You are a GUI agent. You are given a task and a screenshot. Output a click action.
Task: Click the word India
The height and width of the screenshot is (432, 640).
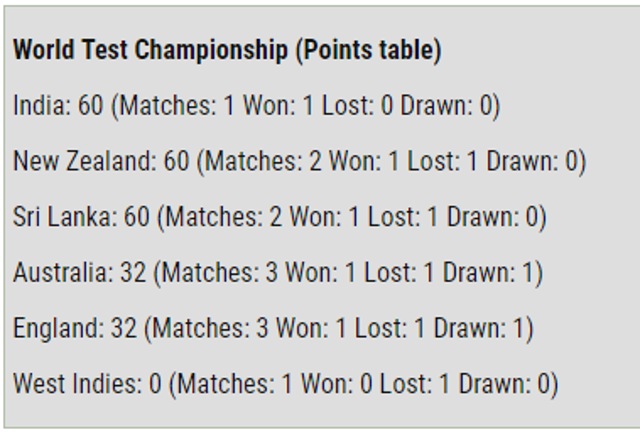tap(39, 105)
